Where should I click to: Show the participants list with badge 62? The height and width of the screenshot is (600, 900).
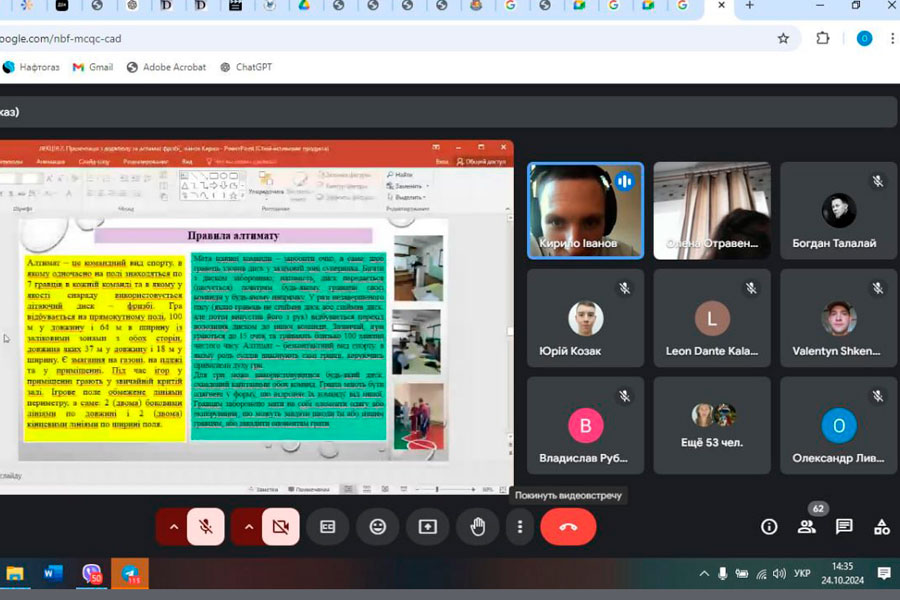pos(807,527)
